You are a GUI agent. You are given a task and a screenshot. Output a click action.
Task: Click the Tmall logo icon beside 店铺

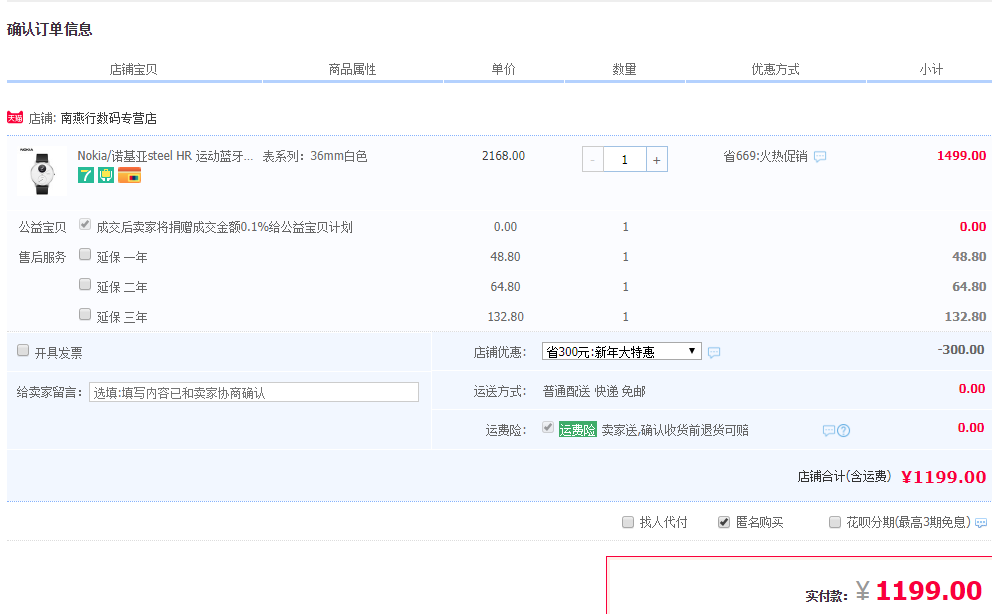click(x=15, y=118)
